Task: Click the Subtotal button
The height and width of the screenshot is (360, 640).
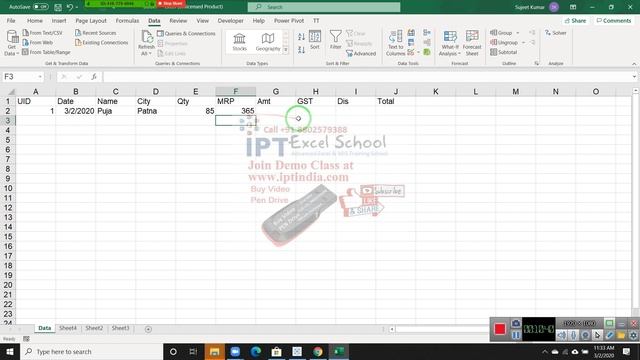Action: pos(504,52)
